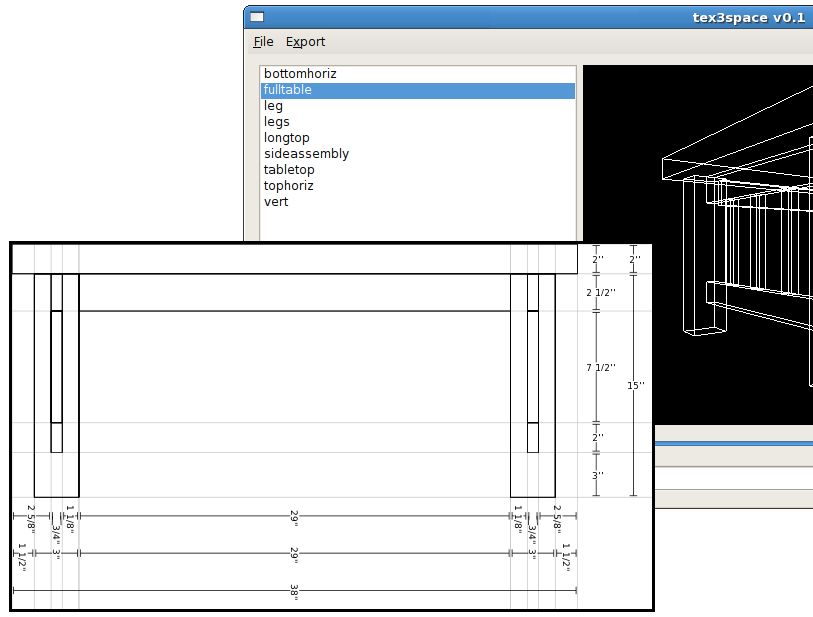Open the Export menu
813x617 pixels.
(305, 42)
